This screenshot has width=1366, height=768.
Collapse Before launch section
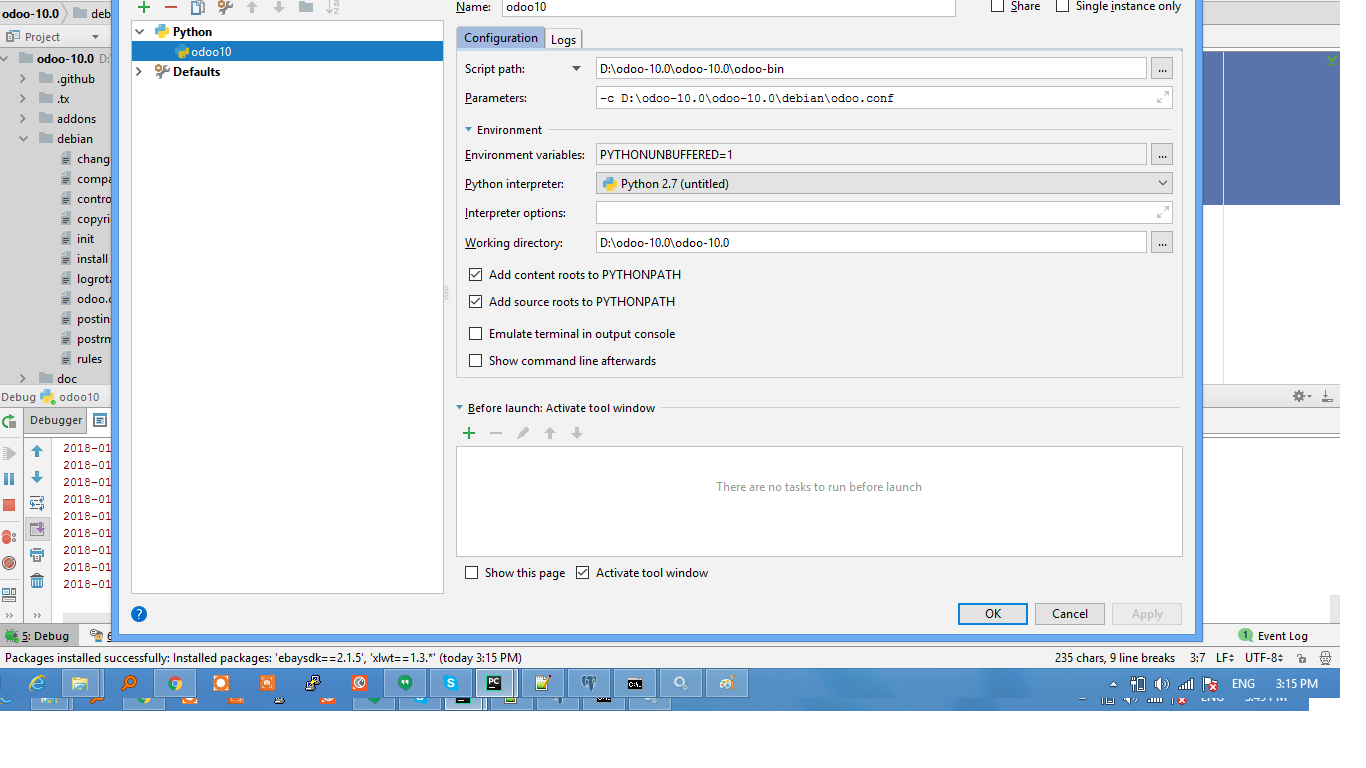(460, 408)
